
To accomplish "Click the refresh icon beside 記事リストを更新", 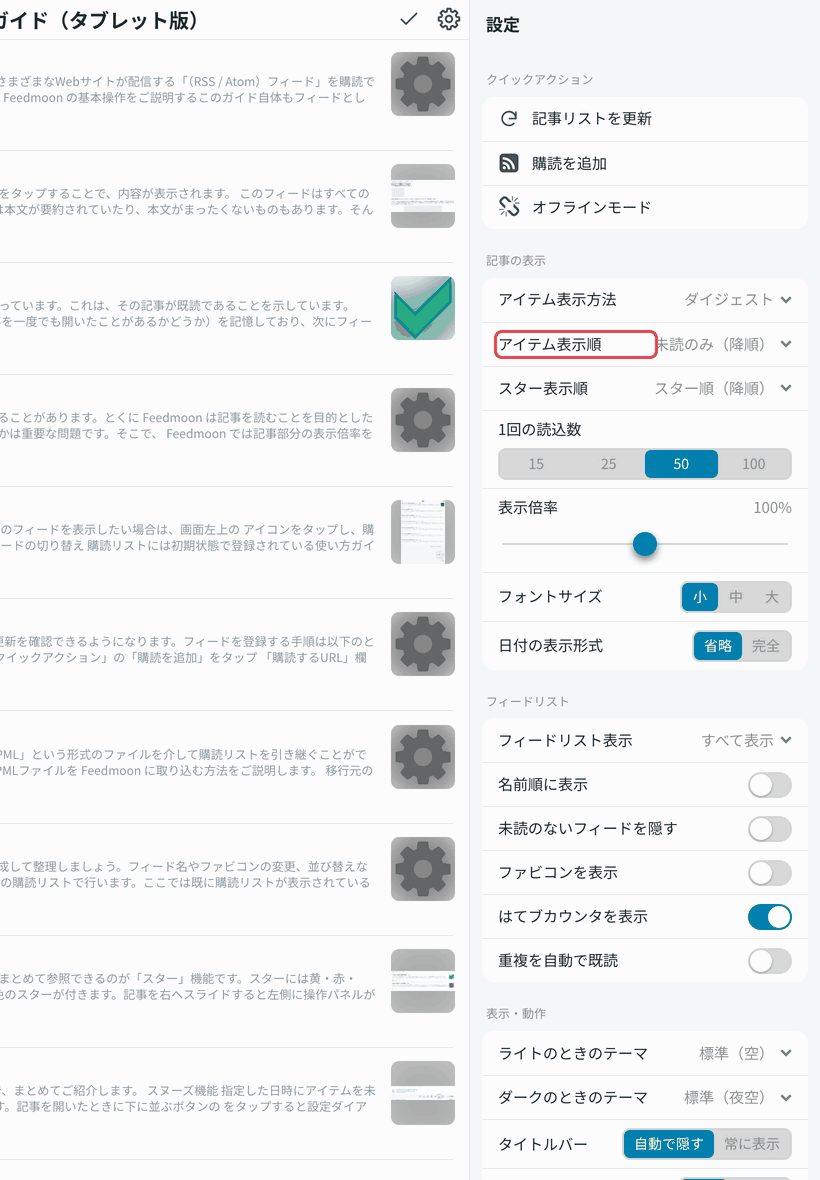I will (509, 118).
